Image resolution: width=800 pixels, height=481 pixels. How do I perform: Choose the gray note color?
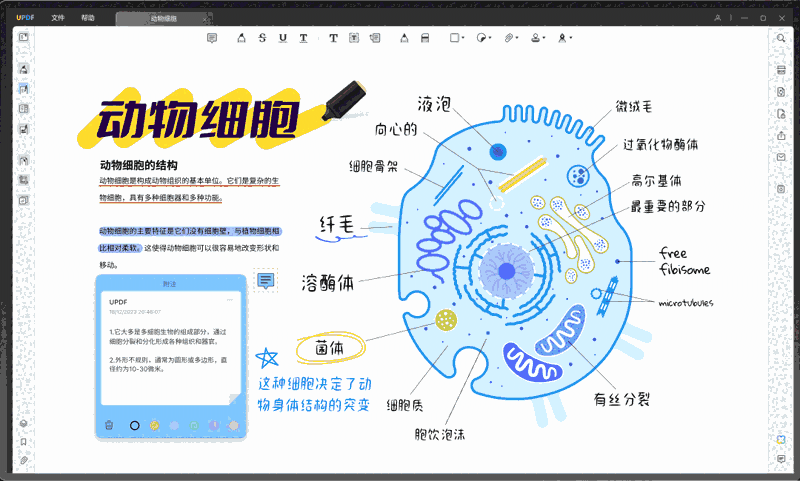click(x=233, y=425)
